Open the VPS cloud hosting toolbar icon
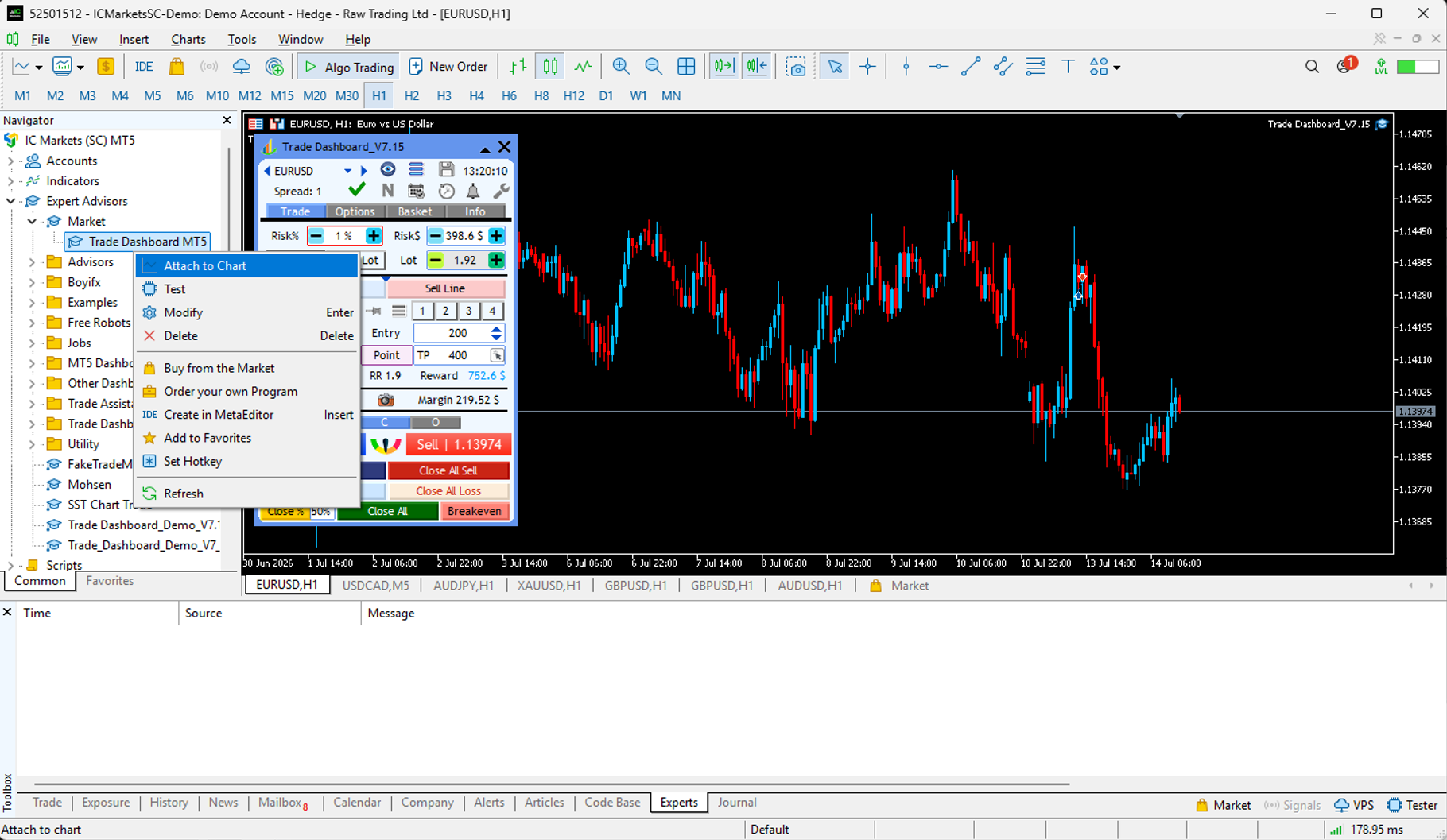 tap(242, 67)
